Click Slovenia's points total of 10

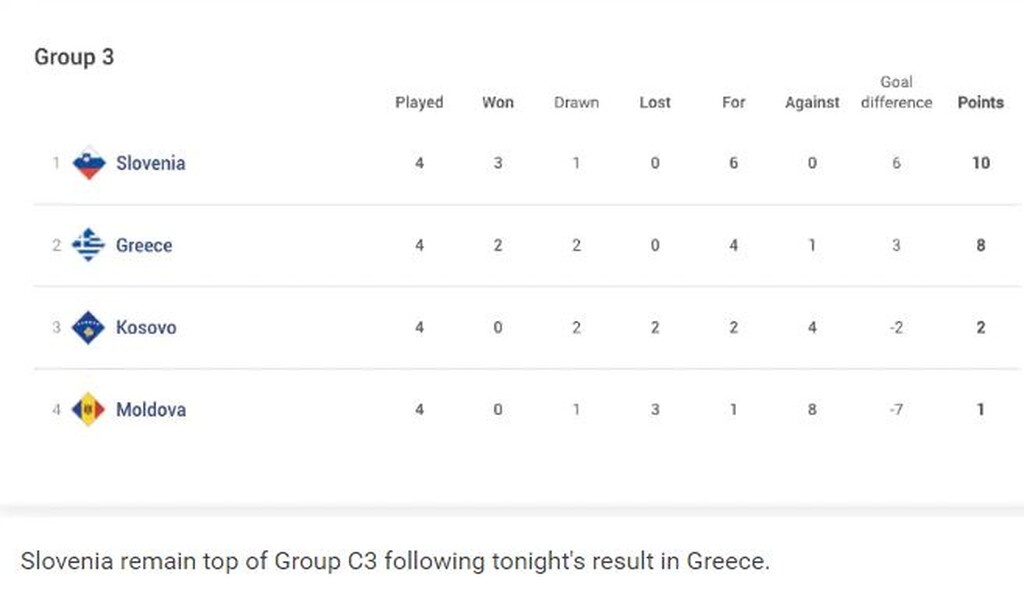tap(980, 163)
